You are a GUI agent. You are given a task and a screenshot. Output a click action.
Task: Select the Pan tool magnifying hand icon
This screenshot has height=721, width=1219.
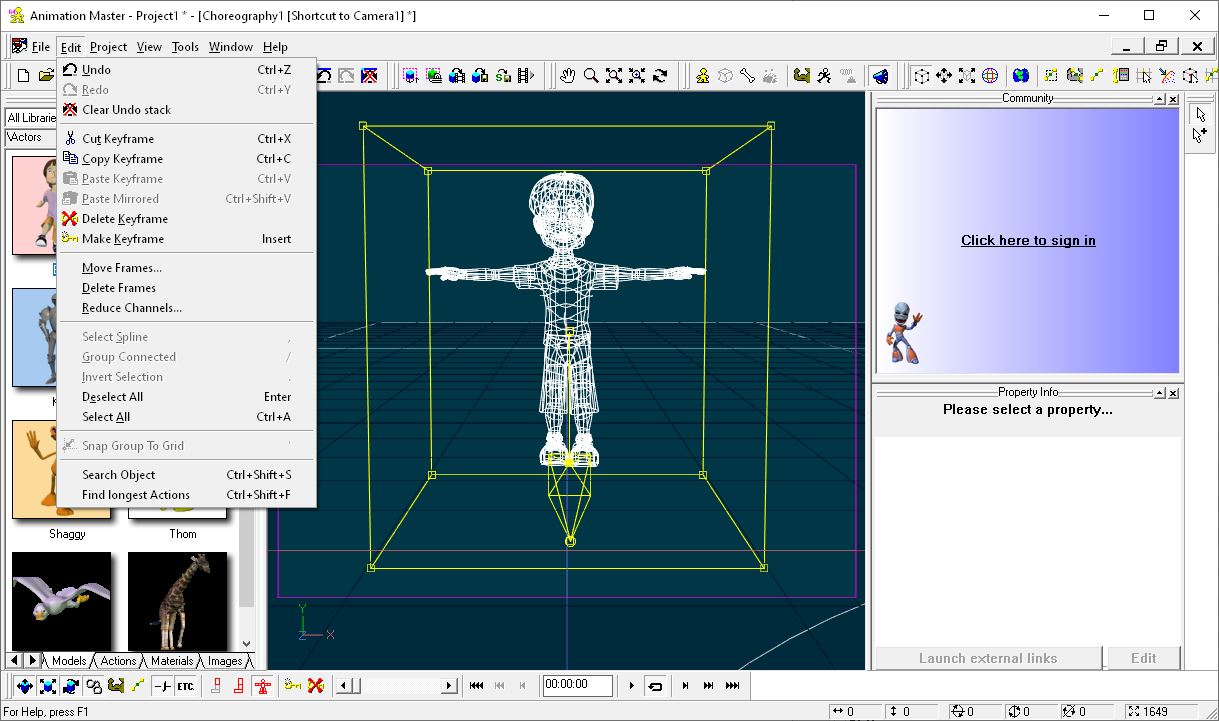[568, 75]
